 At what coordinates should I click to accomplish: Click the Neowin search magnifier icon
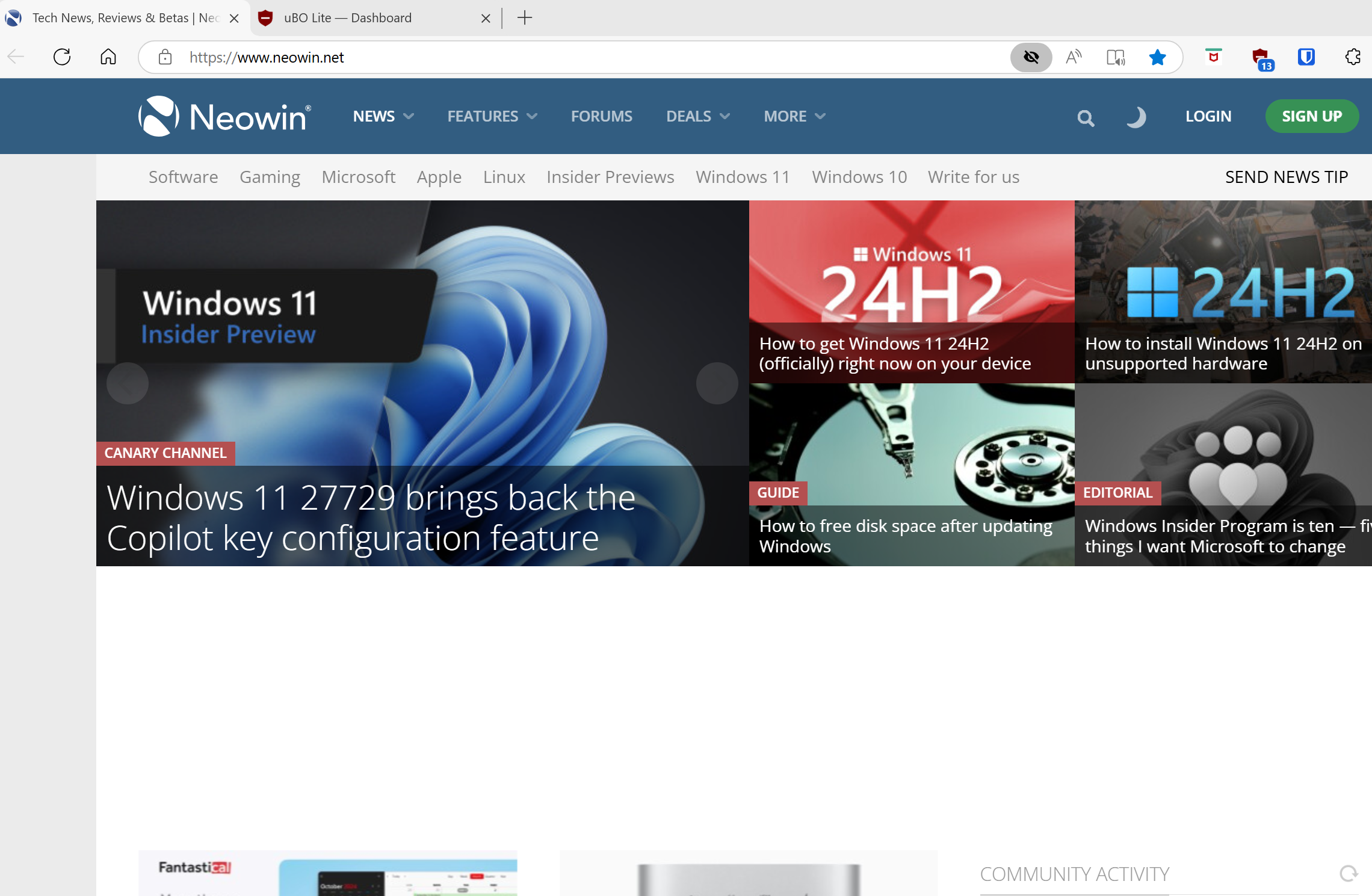tap(1086, 118)
